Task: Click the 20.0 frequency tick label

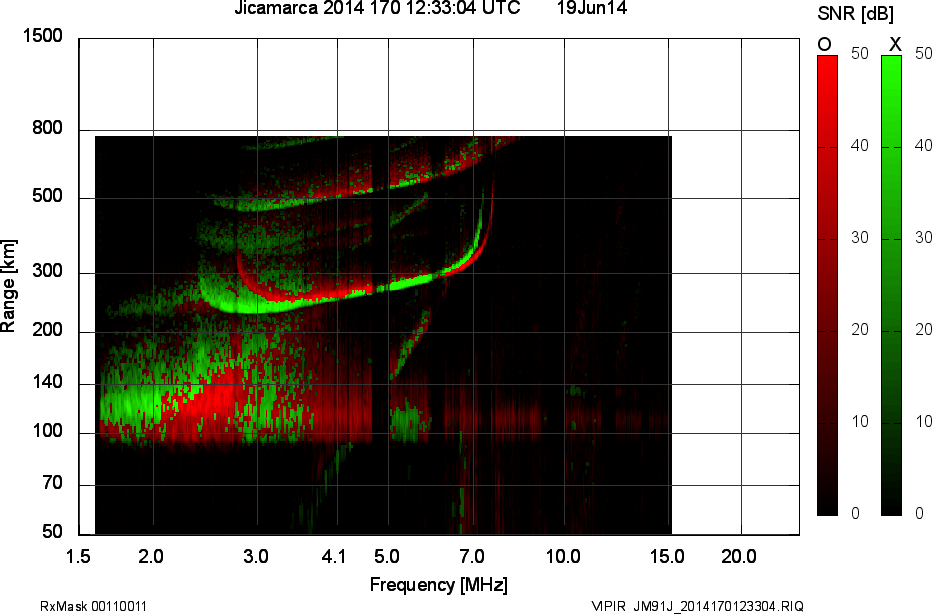Action: [739, 557]
